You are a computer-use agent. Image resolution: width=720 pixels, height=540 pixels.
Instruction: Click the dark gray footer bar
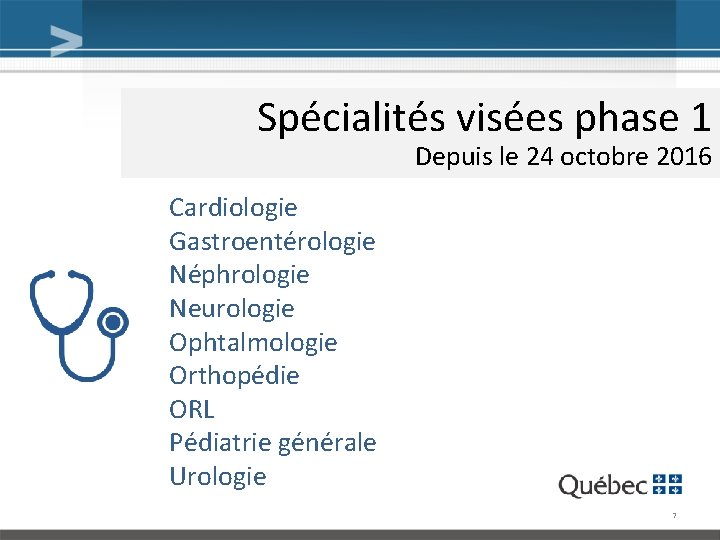click(x=360, y=534)
